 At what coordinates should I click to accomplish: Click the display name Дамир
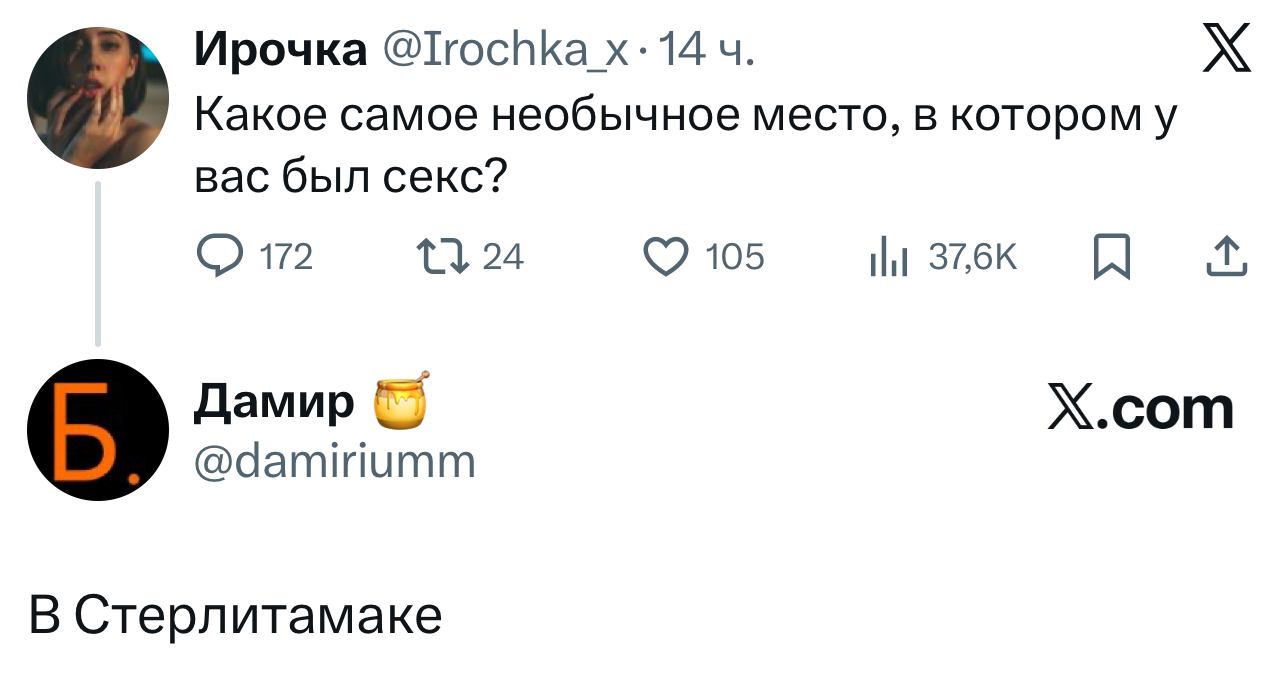(274, 402)
